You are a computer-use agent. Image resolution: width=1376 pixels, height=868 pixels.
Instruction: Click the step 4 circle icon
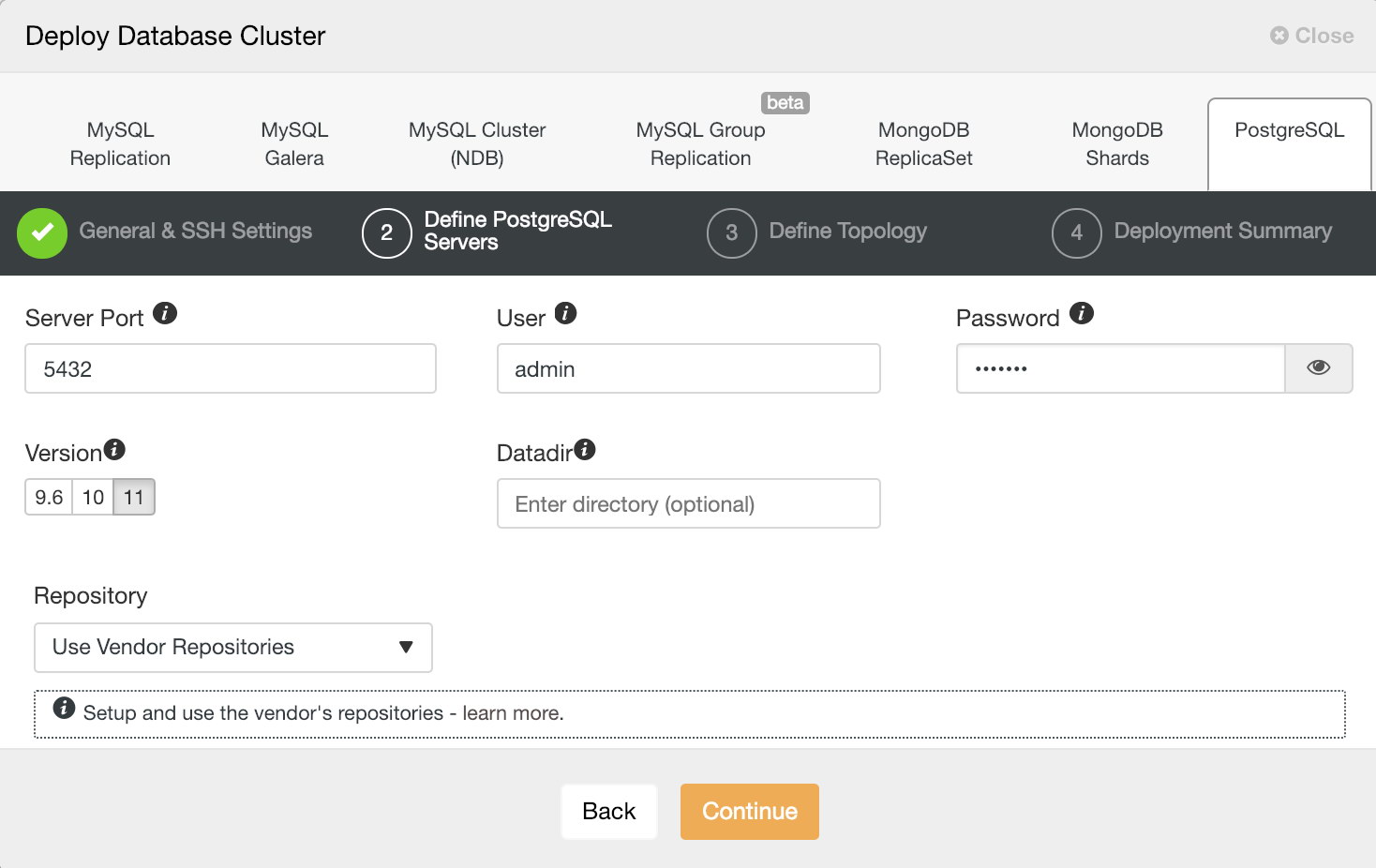click(1077, 232)
